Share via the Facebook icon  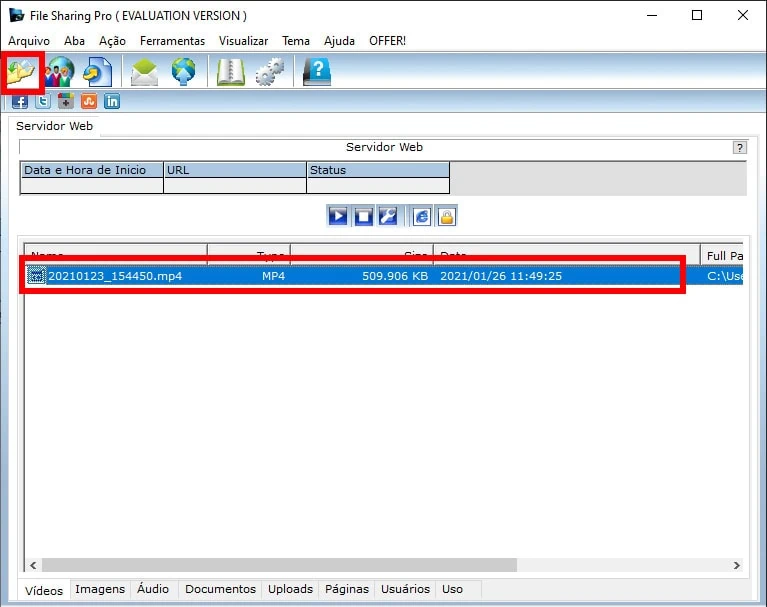point(20,101)
